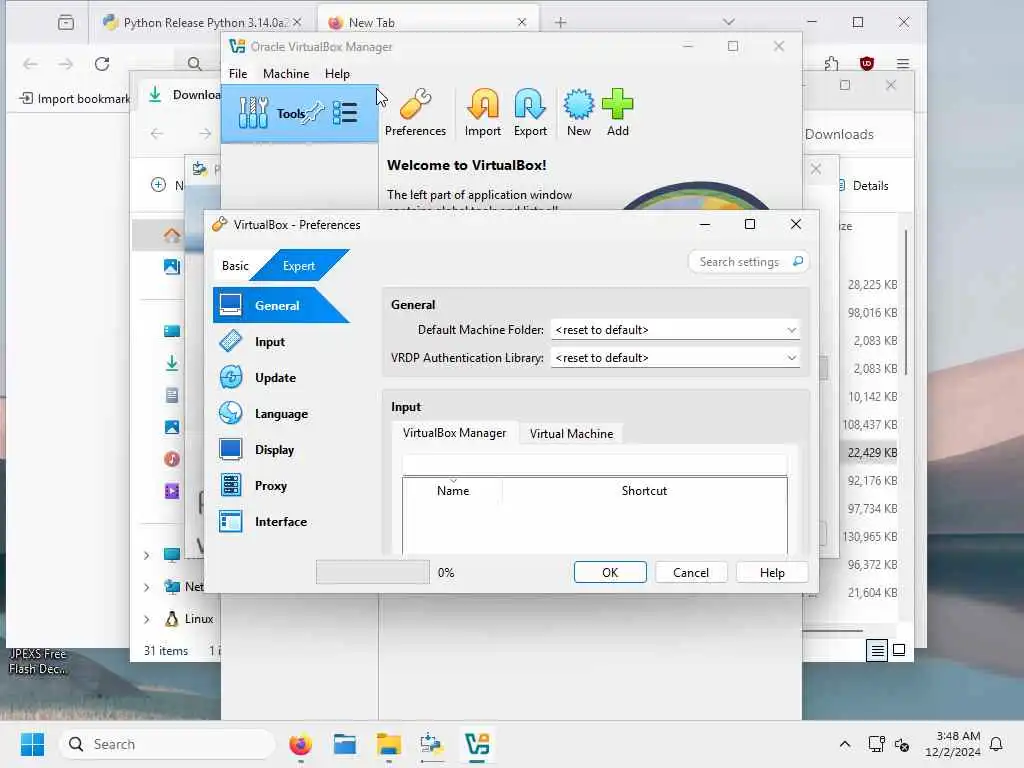Click Import bookmarks in Firefox
1024x768 pixels.
(74, 99)
